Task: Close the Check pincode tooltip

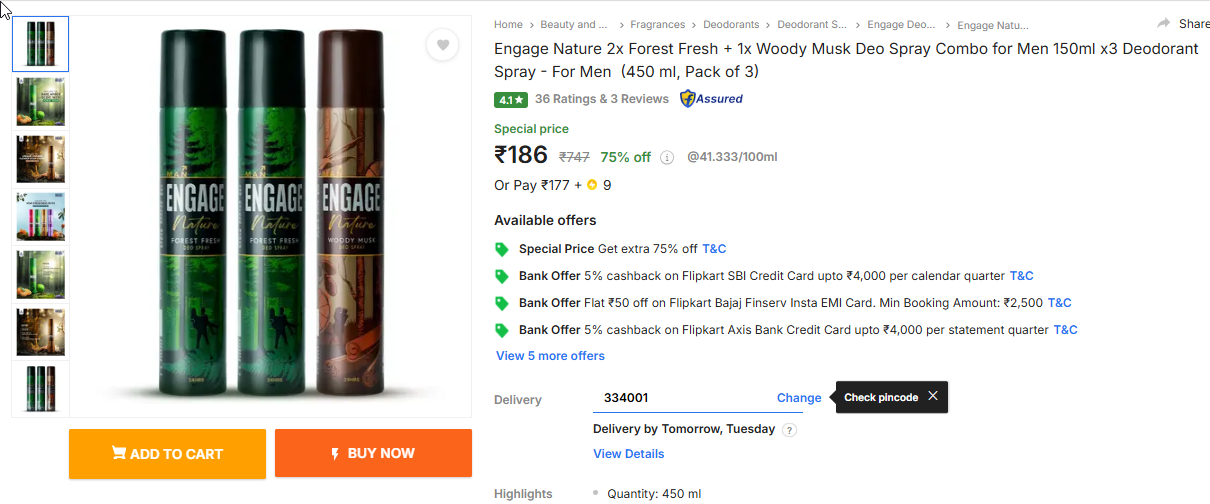Action: pos(933,396)
